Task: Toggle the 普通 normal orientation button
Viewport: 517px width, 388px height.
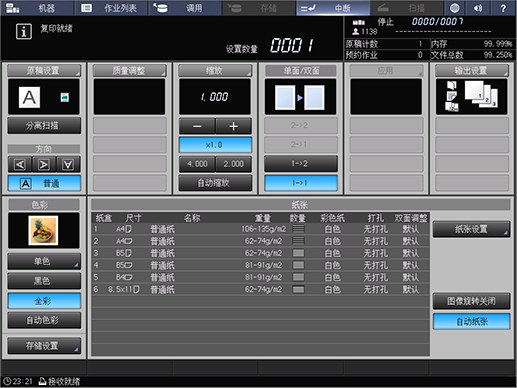Action: click(x=44, y=183)
